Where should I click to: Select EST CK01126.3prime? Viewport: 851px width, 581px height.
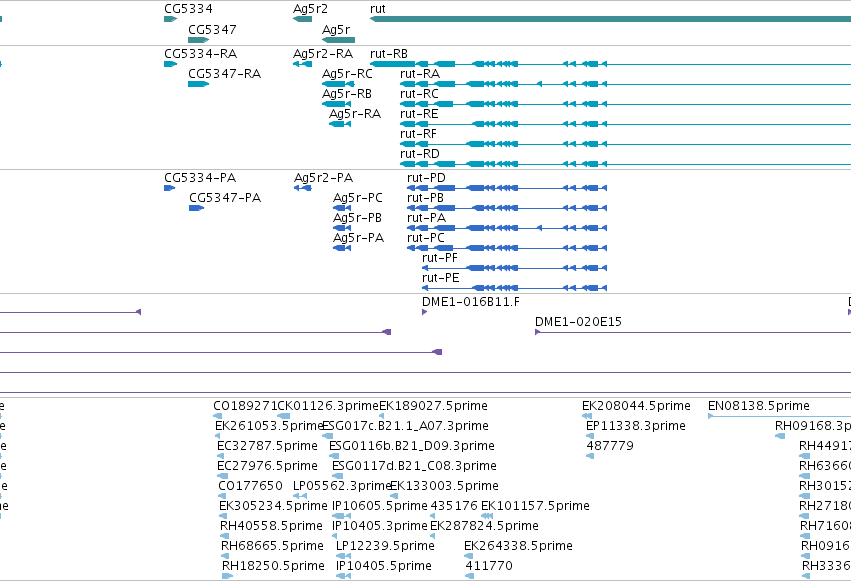(x=328, y=406)
